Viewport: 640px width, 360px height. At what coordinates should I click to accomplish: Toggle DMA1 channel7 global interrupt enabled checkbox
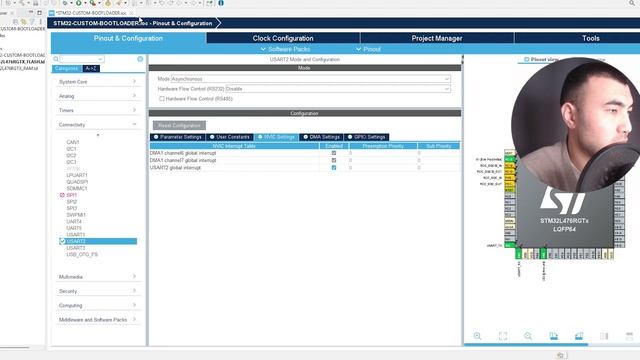click(334, 160)
